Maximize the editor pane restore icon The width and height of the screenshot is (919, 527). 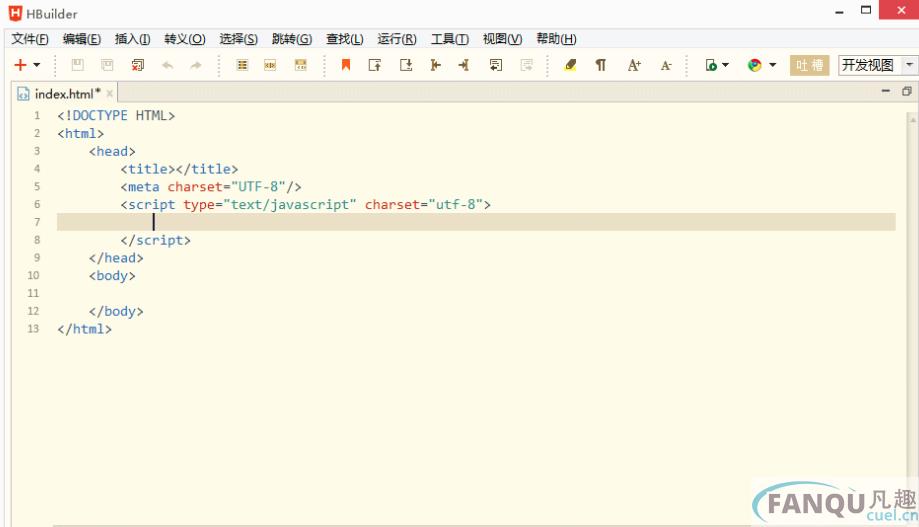[x=907, y=91]
